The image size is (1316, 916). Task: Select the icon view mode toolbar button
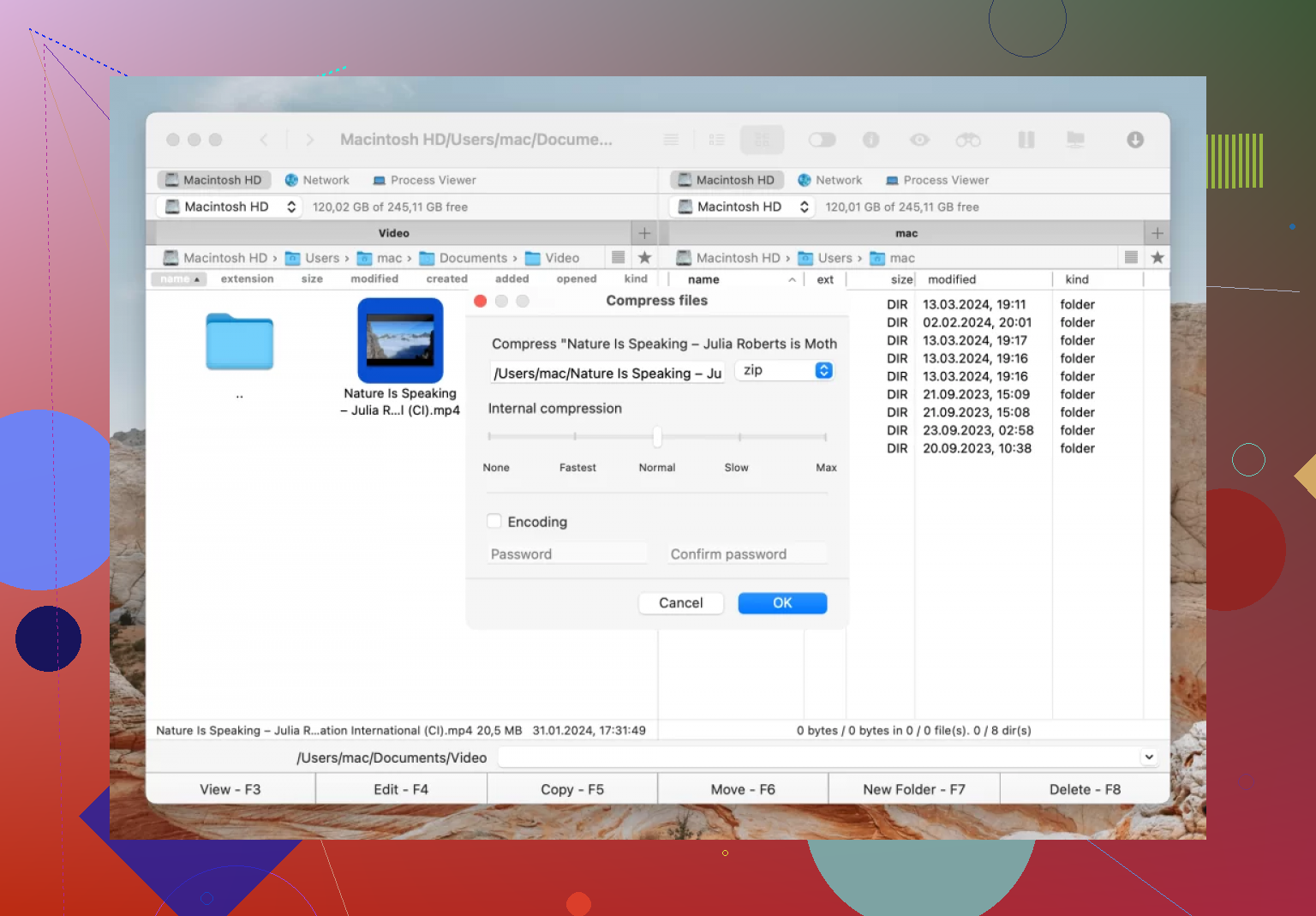[x=762, y=140]
